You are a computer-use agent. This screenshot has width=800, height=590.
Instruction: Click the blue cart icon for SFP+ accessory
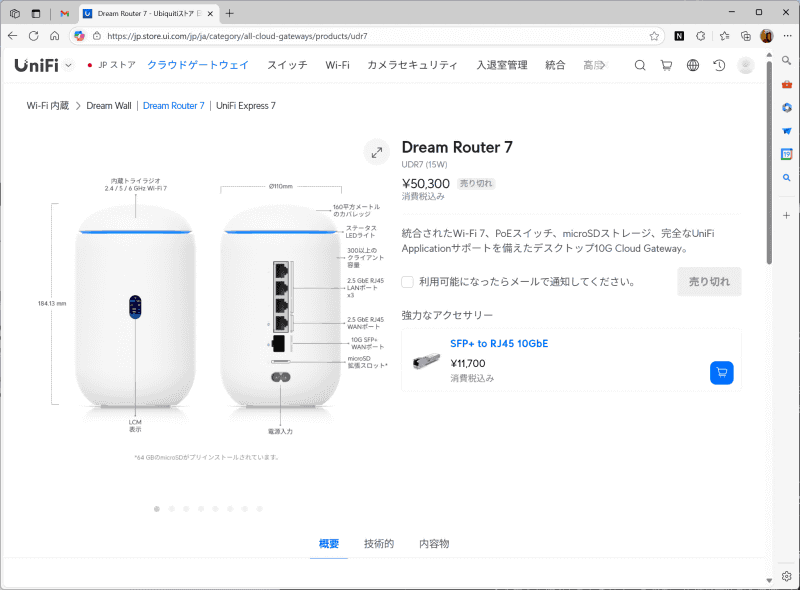click(721, 372)
